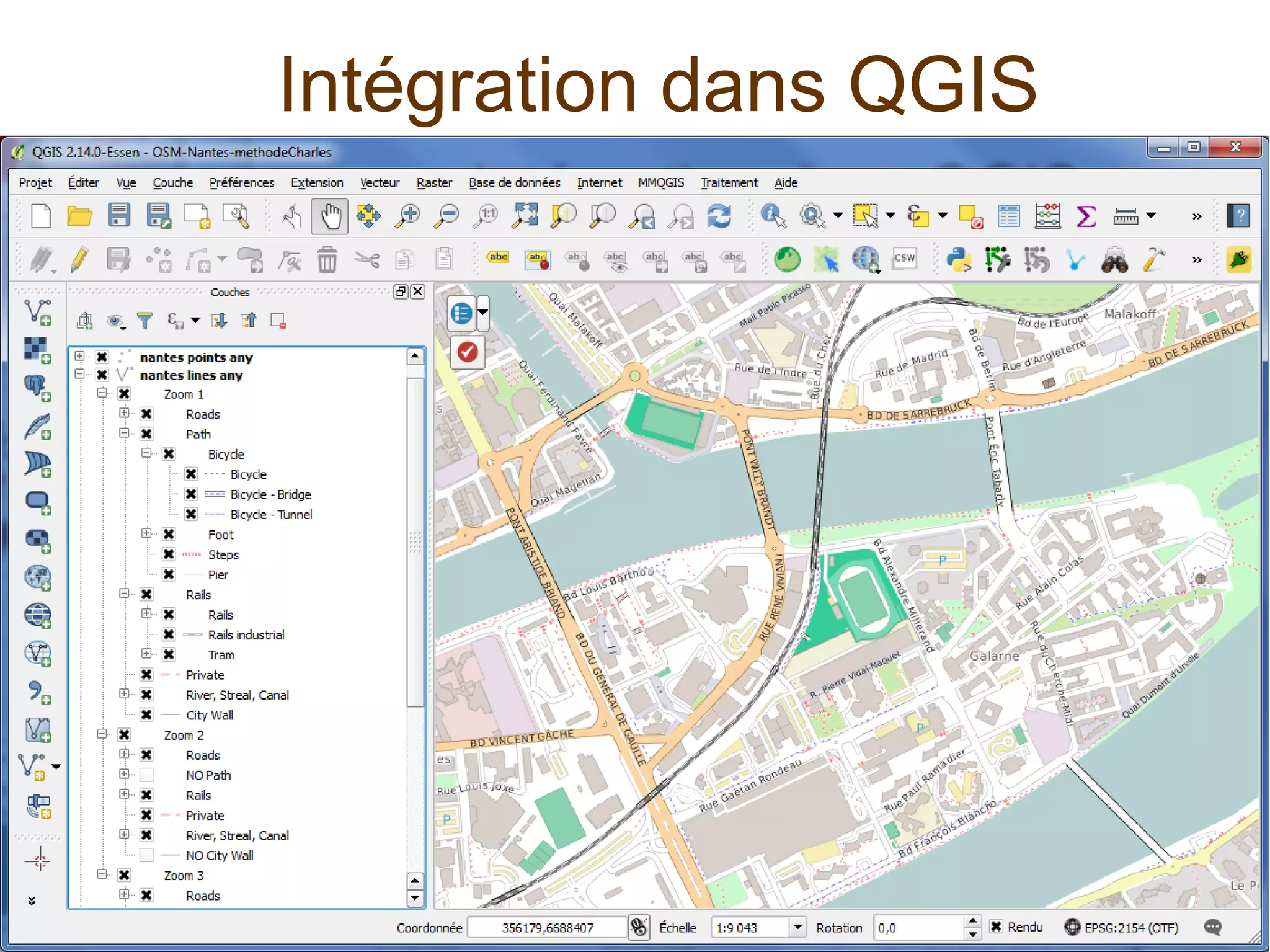The image size is (1270, 952).
Task: Open the Échelle scale dropdown arrow
Action: 797,927
